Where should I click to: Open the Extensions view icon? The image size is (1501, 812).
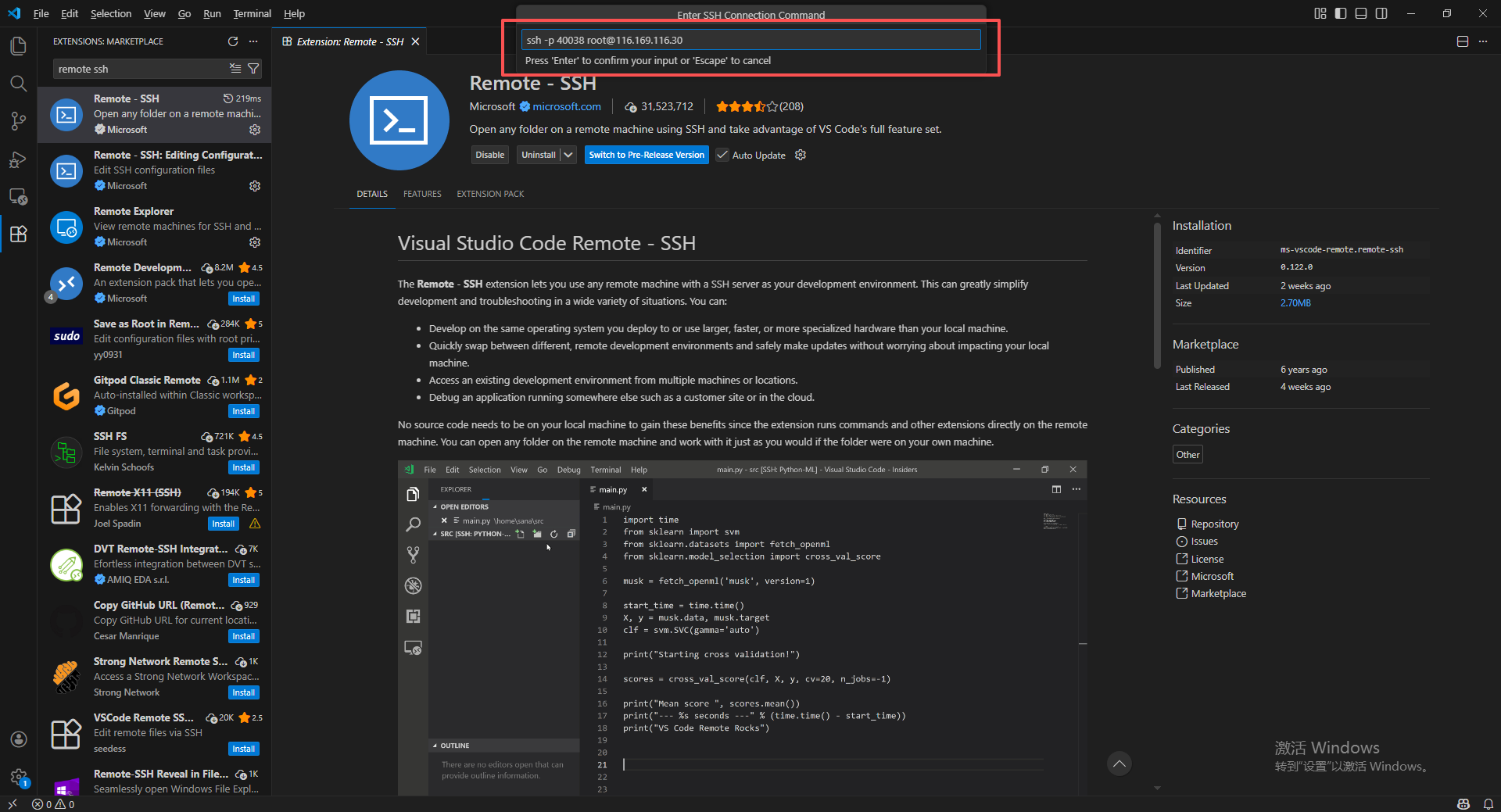(18, 234)
